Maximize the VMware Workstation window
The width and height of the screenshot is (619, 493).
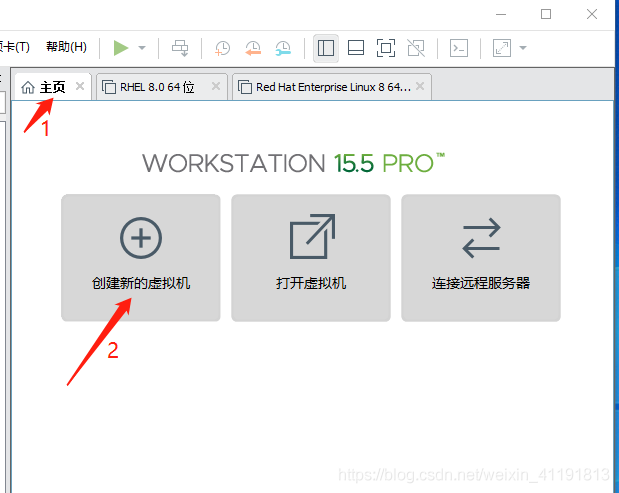click(546, 14)
